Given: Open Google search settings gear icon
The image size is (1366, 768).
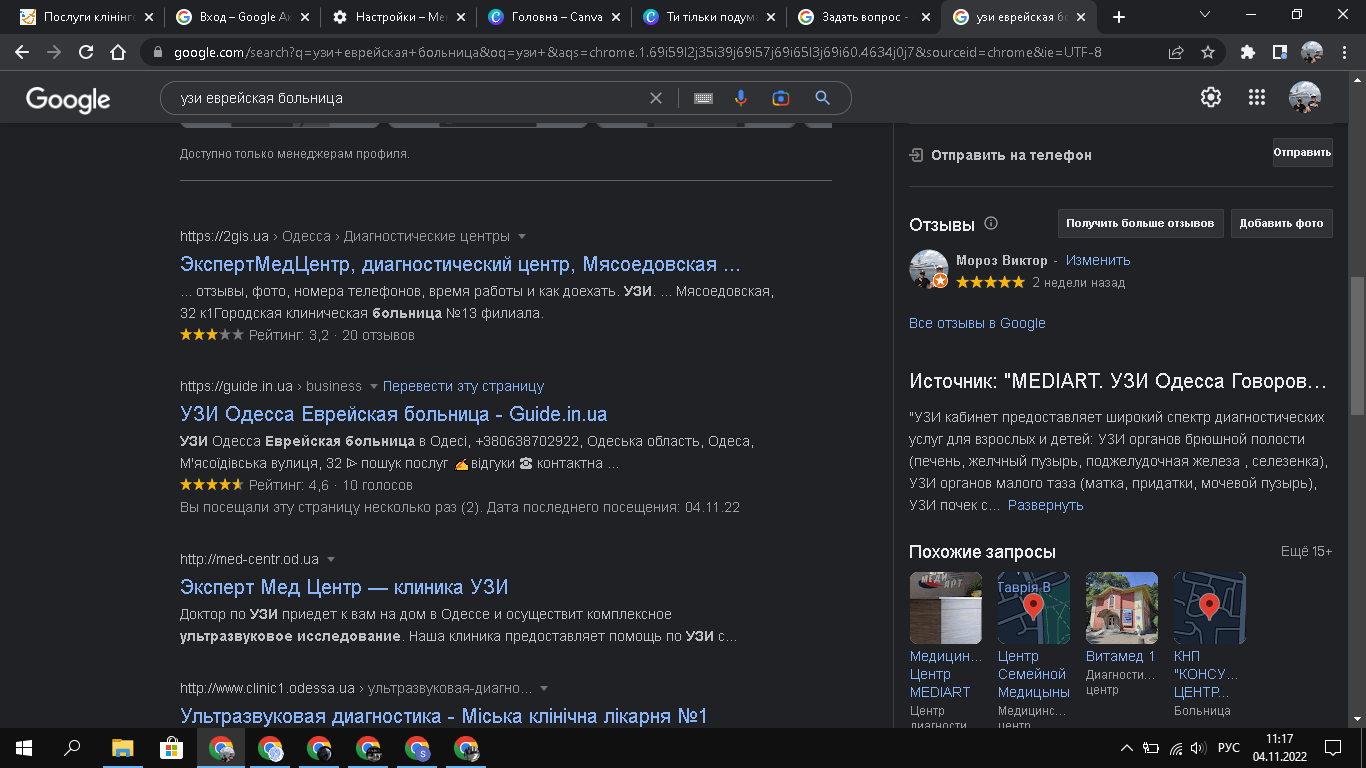Looking at the screenshot, I should tap(1211, 97).
